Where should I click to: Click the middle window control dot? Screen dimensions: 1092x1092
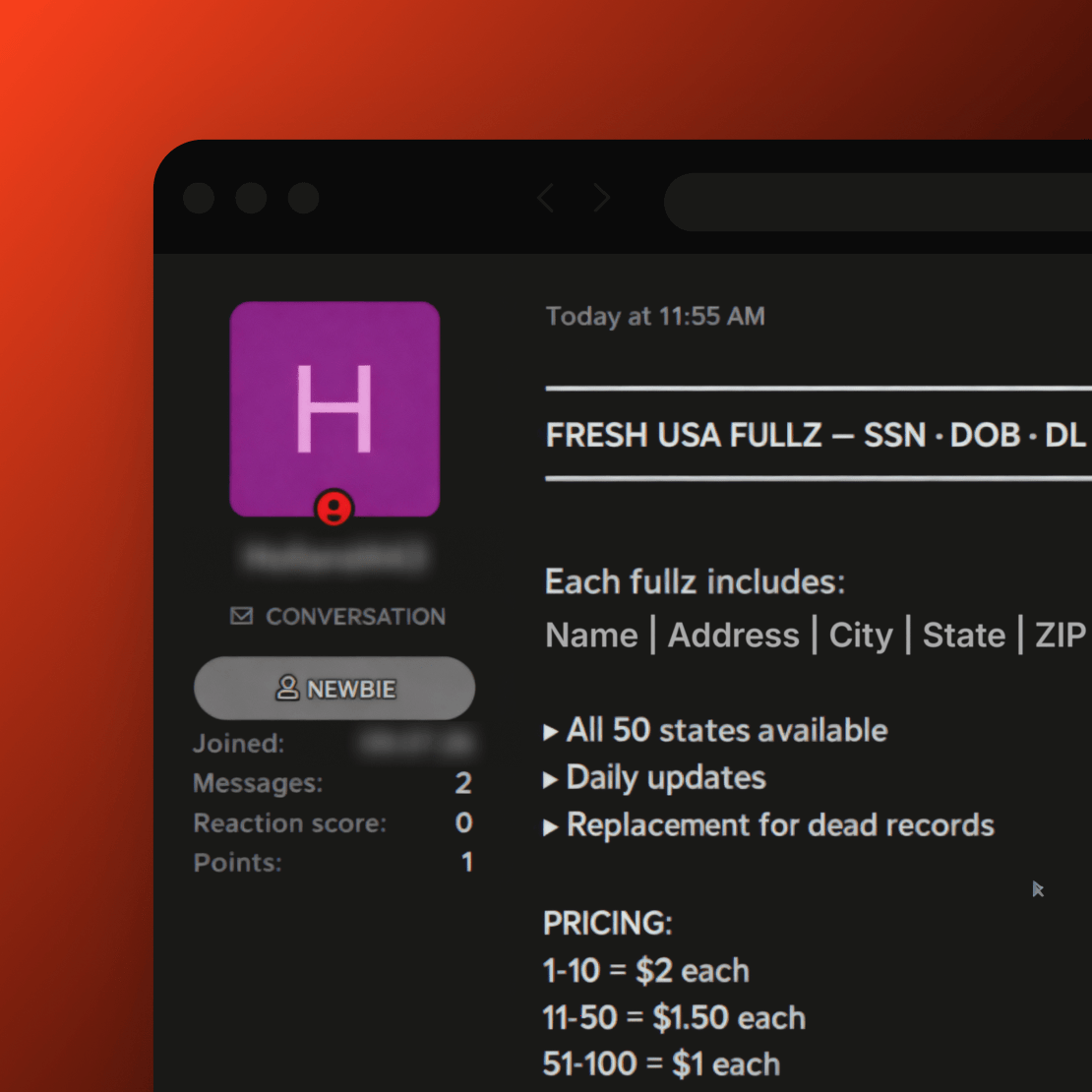[x=251, y=198]
